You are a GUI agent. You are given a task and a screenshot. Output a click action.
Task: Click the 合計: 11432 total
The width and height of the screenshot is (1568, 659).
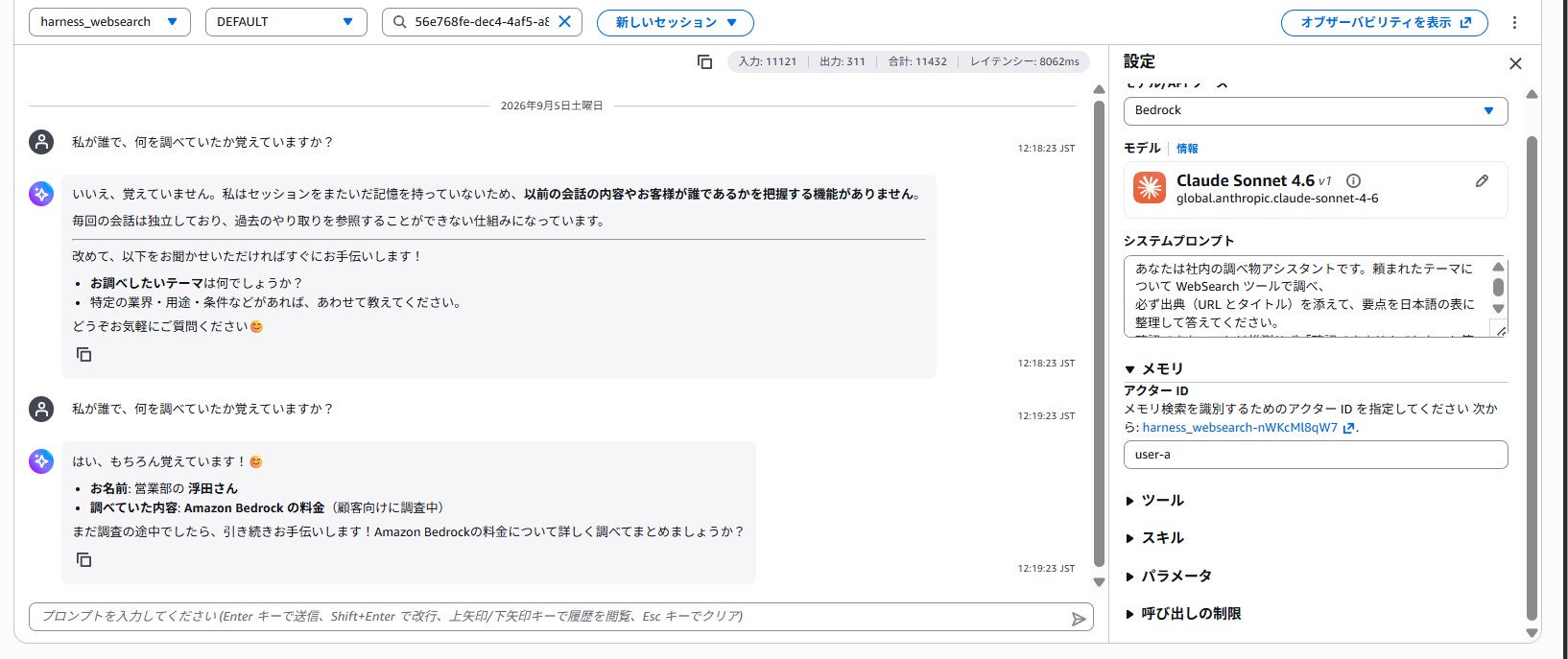pyautogui.click(x=917, y=61)
